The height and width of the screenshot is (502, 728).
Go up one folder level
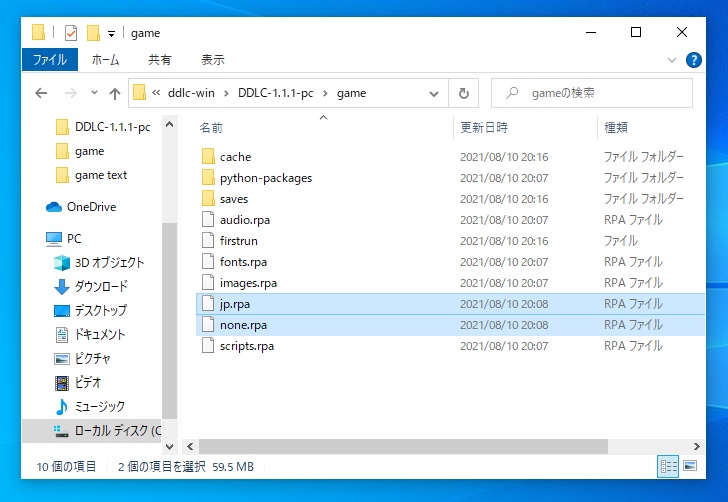point(115,93)
